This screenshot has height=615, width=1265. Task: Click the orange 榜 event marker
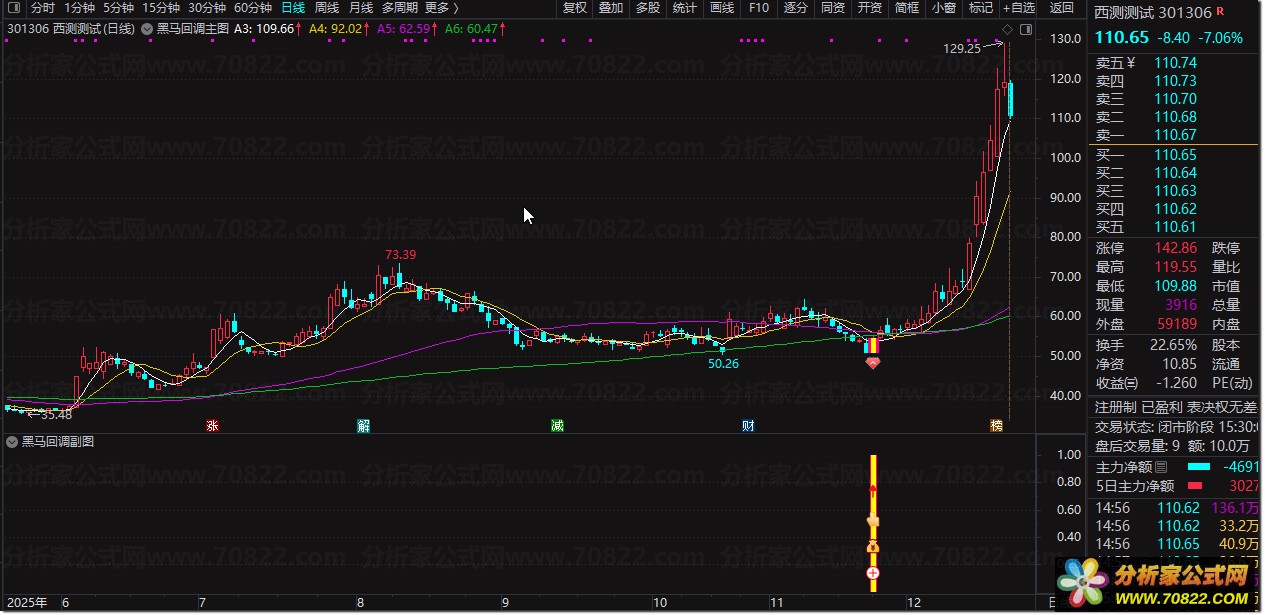tap(997, 426)
